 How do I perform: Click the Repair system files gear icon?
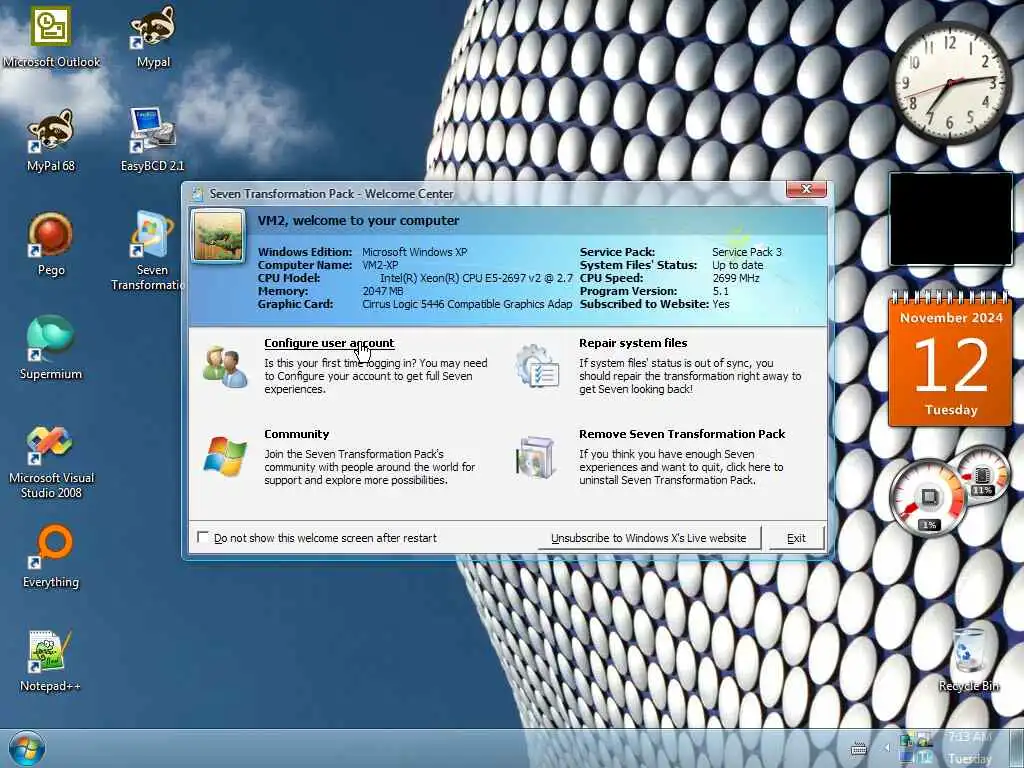coord(537,367)
